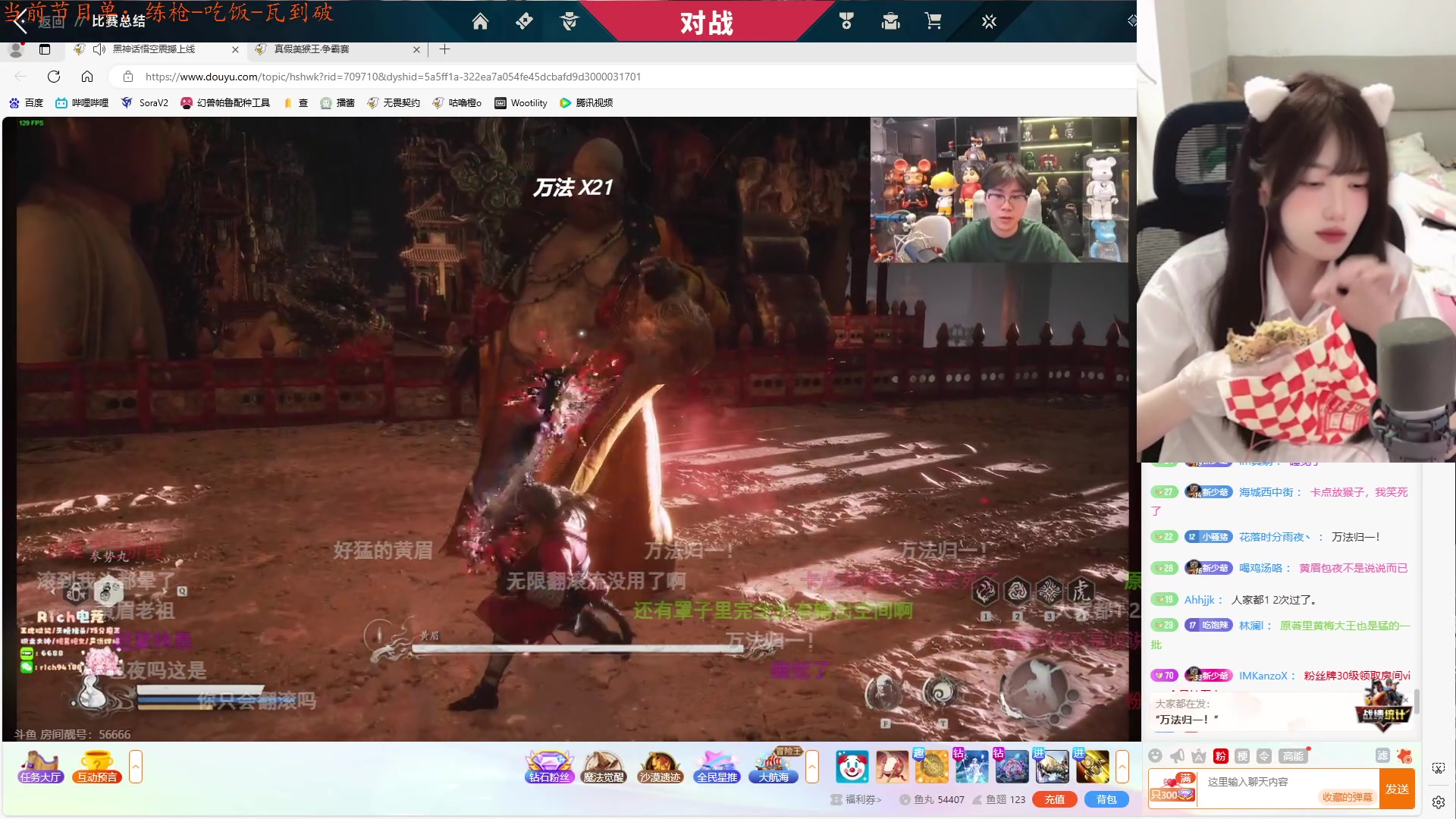The width and height of the screenshot is (1456, 819).
Task: Expand the activities list after 大航海
Action: point(812,767)
